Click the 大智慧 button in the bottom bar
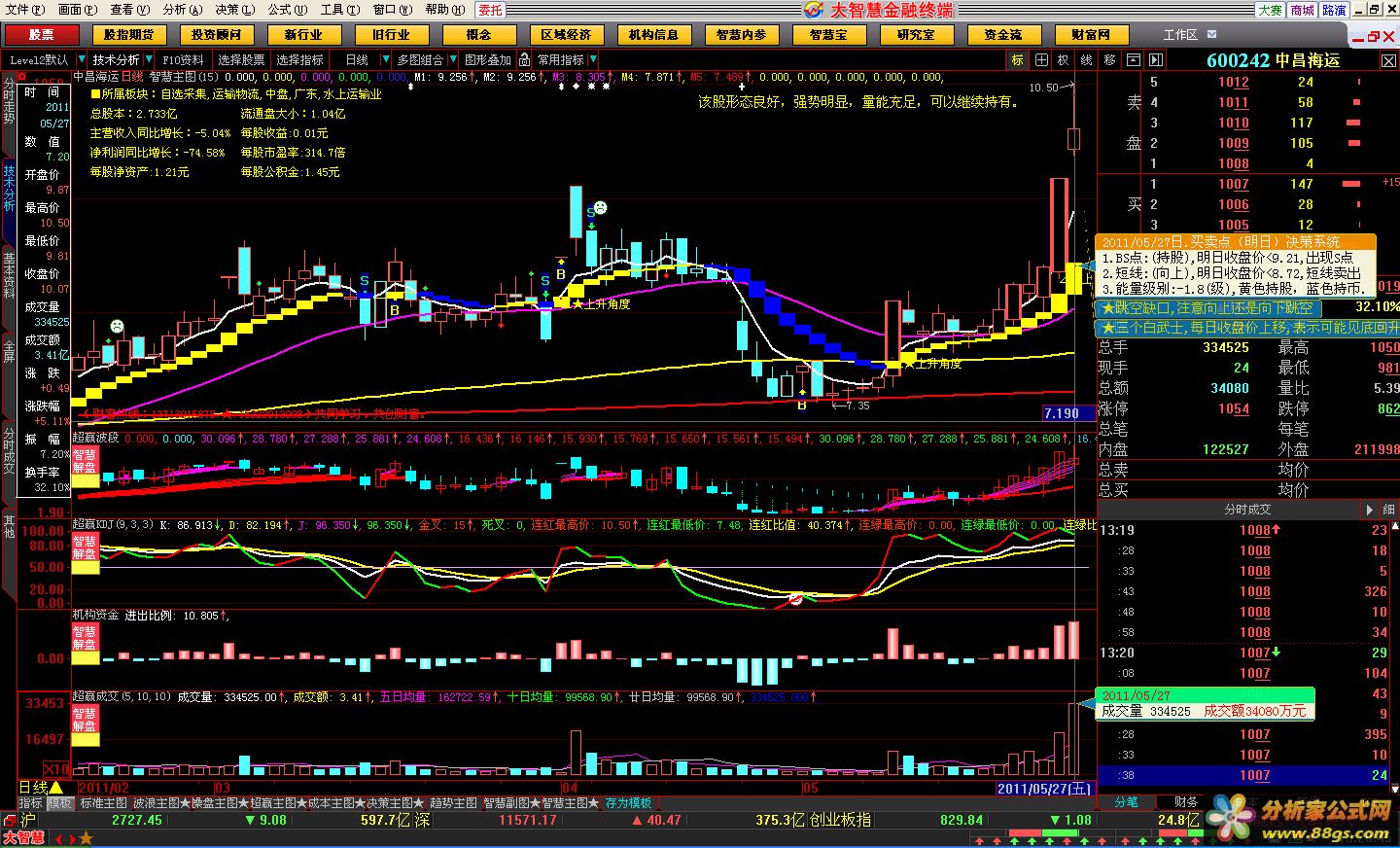This screenshot has width=1400, height=848. click(x=23, y=838)
